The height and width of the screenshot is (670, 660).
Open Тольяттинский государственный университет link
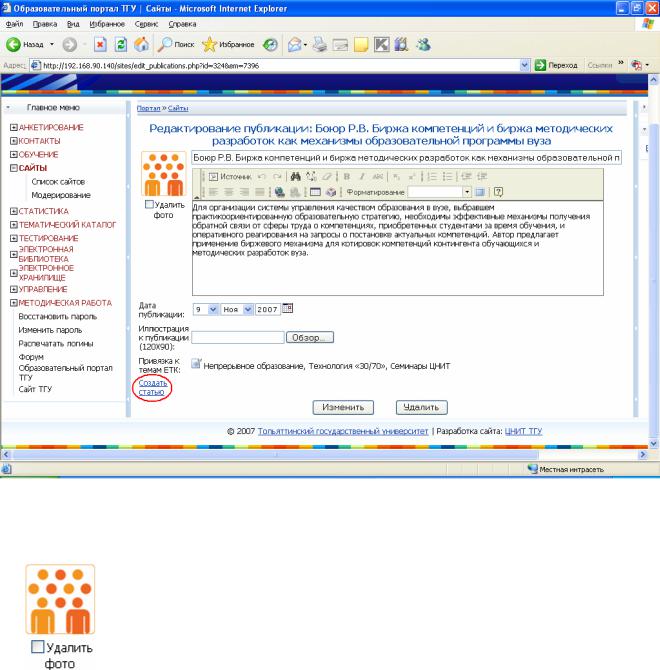pos(343,431)
